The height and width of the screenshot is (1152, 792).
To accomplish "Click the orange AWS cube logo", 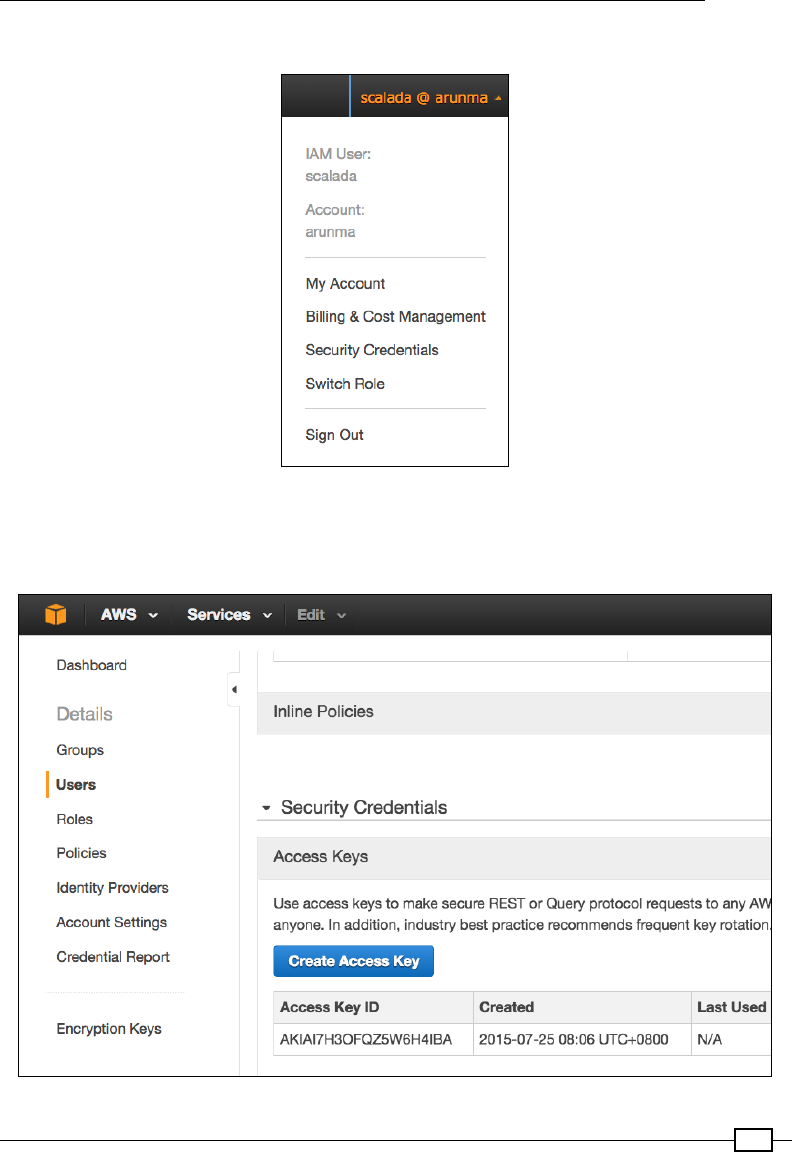I will click(56, 615).
